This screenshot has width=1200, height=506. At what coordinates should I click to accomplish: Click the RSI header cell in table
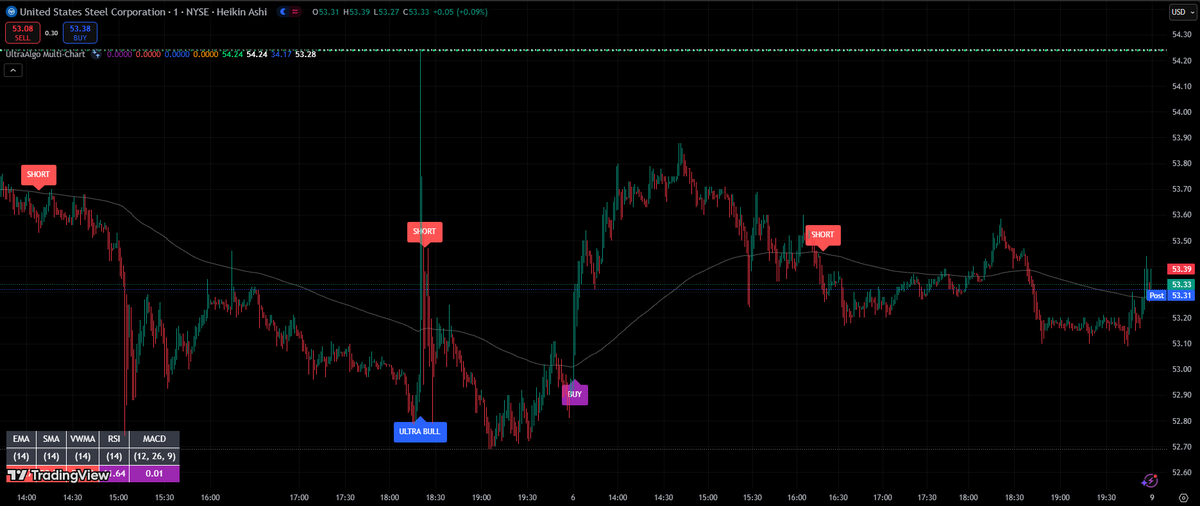click(x=114, y=439)
